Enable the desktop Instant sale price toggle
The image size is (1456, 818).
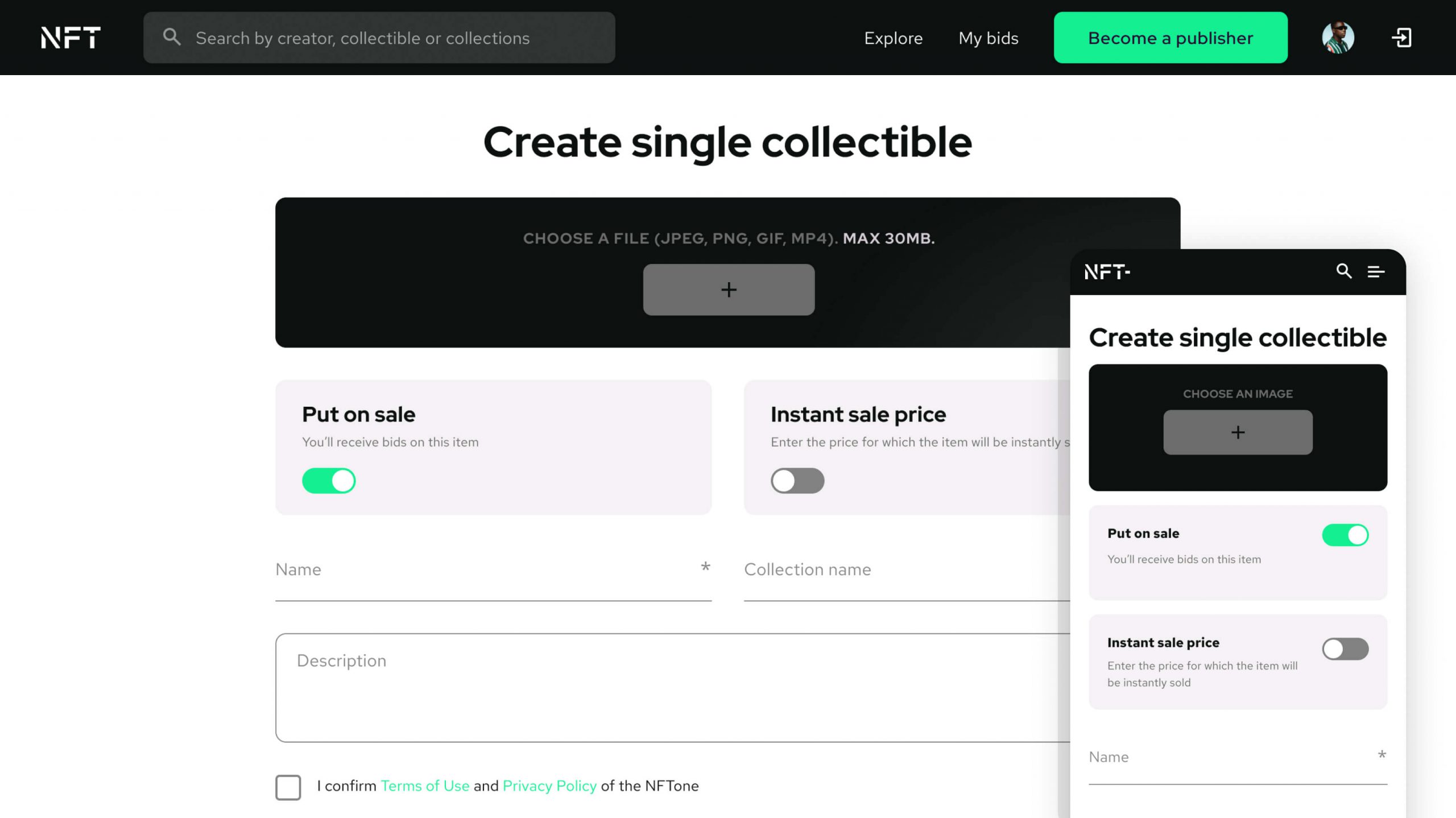pyautogui.click(x=797, y=481)
